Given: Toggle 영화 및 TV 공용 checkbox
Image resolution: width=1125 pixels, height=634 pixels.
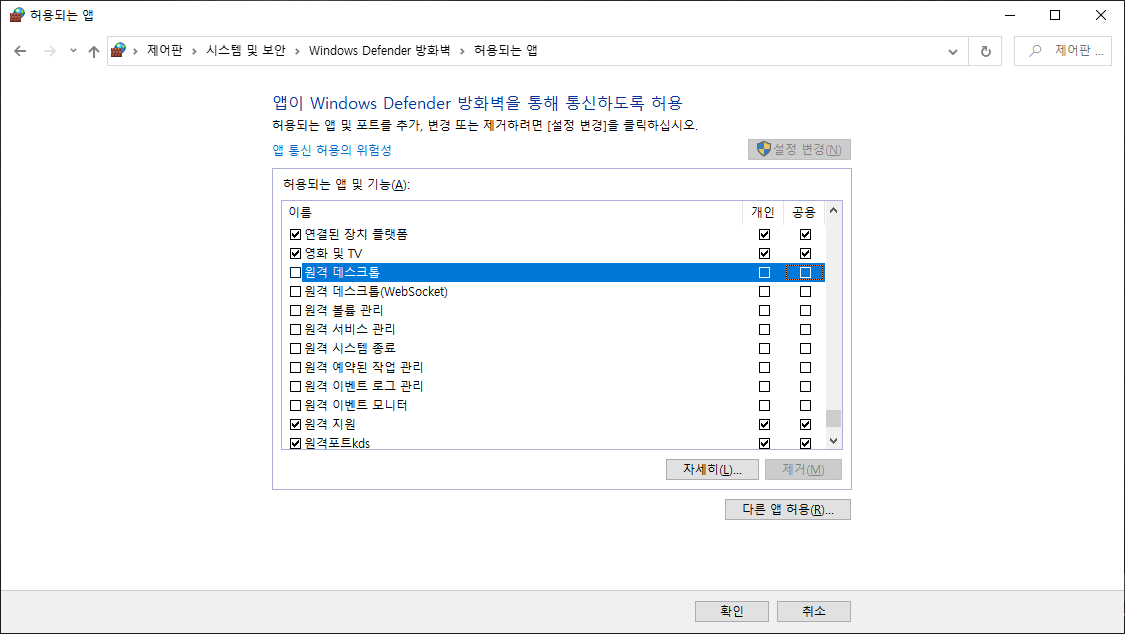Looking at the screenshot, I should (805, 253).
